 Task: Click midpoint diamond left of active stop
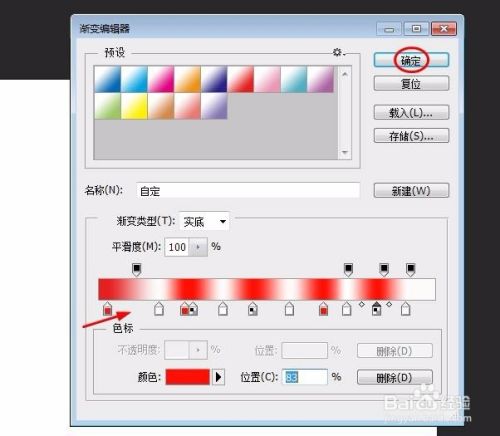[362, 304]
